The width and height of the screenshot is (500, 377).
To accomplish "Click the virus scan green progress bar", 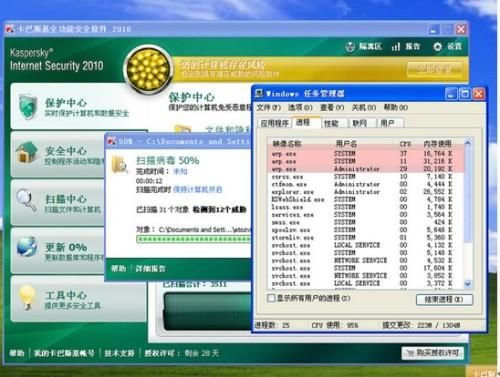I will tap(194, 239).
